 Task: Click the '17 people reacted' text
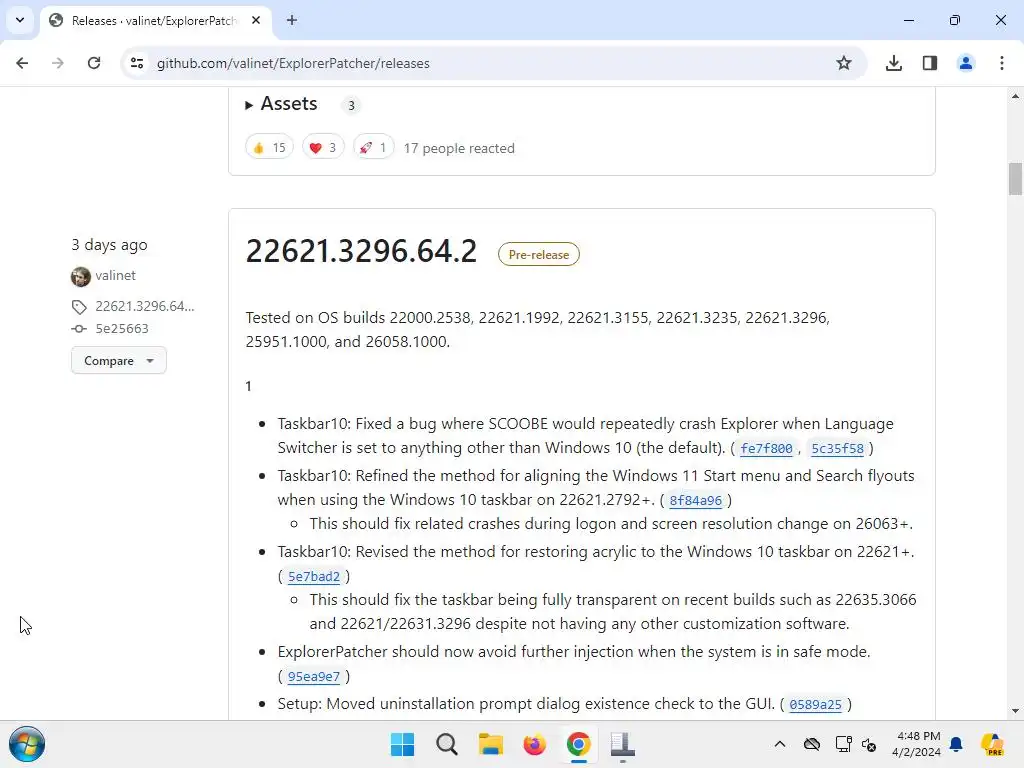pyautogui.click(x=459, y=148)
